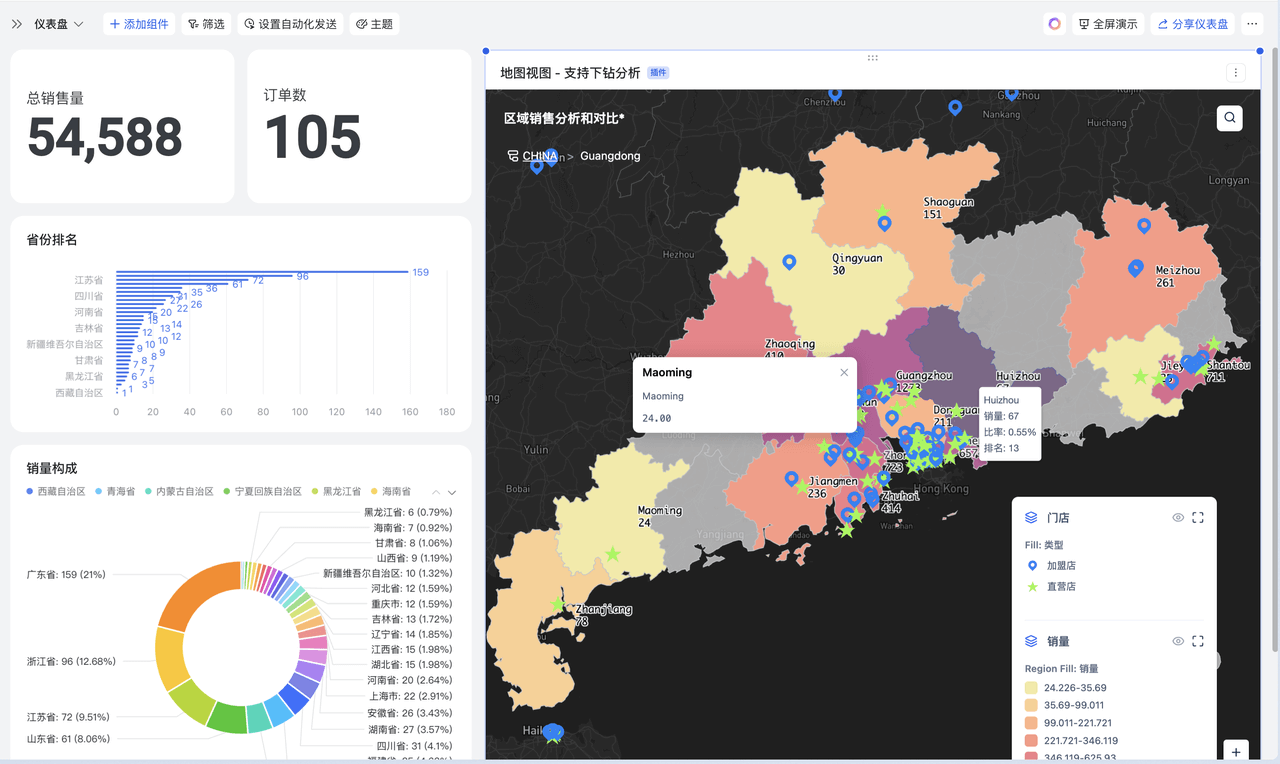Zoom to fit the 销量 layer

click(x=1198, y=641)
